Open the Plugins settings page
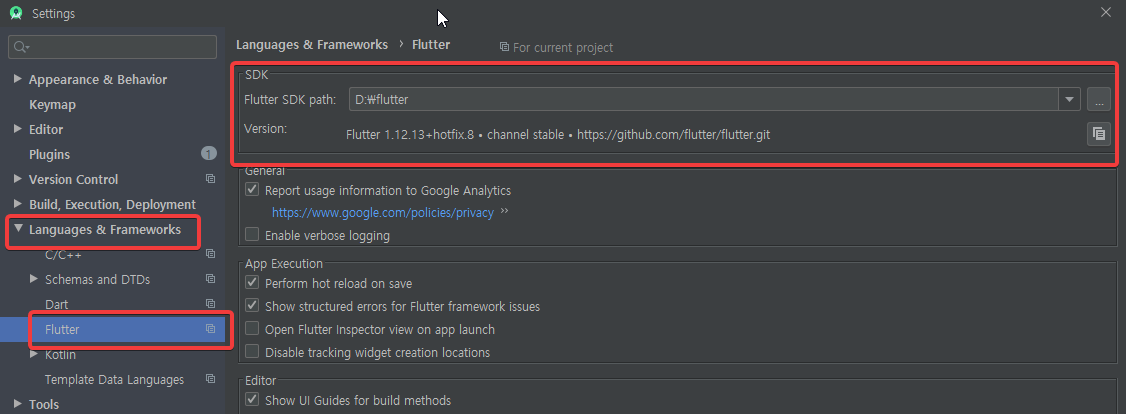Image resolution: width=1126 pixels, height=414 pixels. [x=50, y=154]
